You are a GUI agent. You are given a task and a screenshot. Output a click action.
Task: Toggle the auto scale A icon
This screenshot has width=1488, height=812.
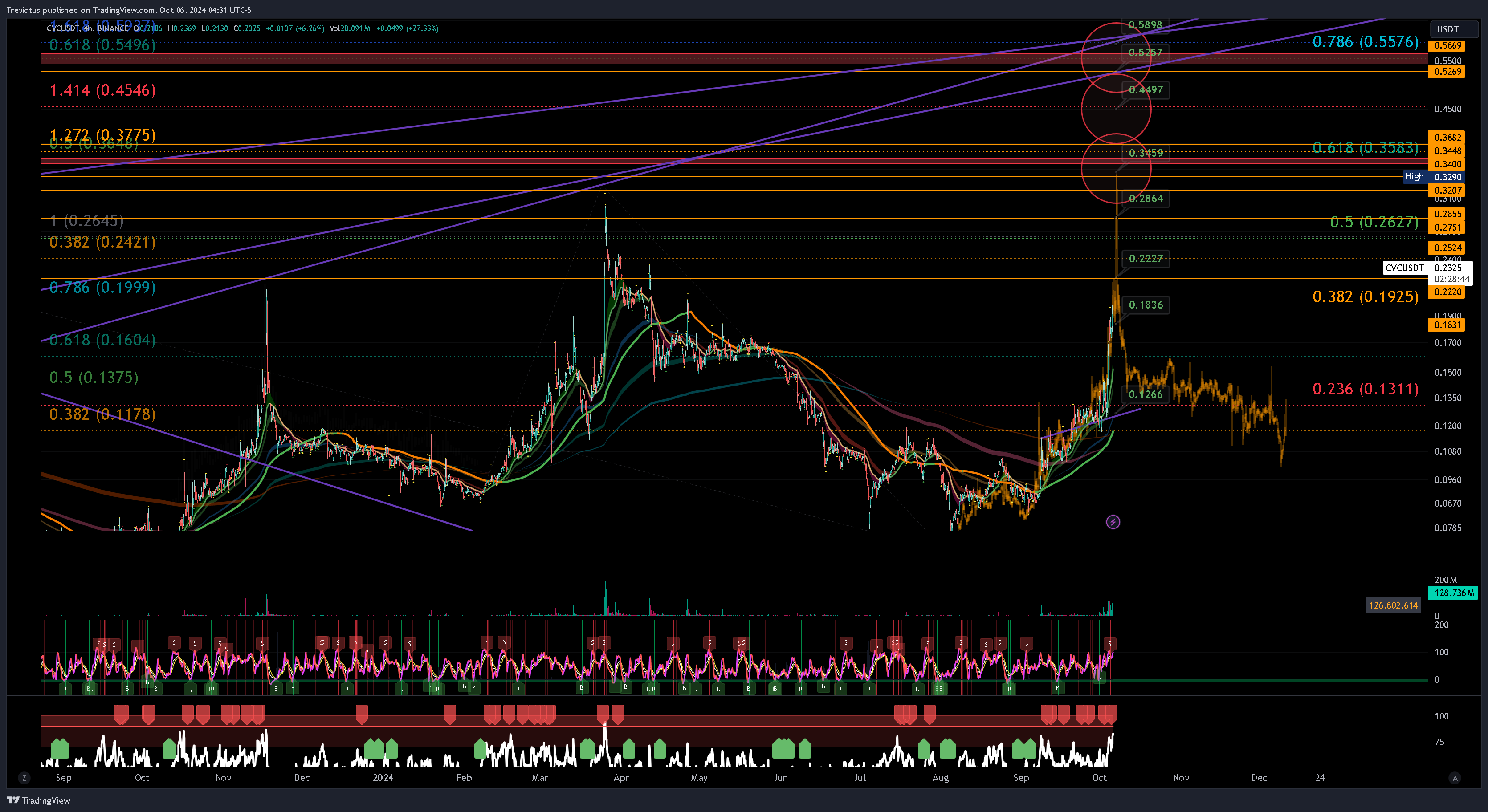tap(1455, 778)
